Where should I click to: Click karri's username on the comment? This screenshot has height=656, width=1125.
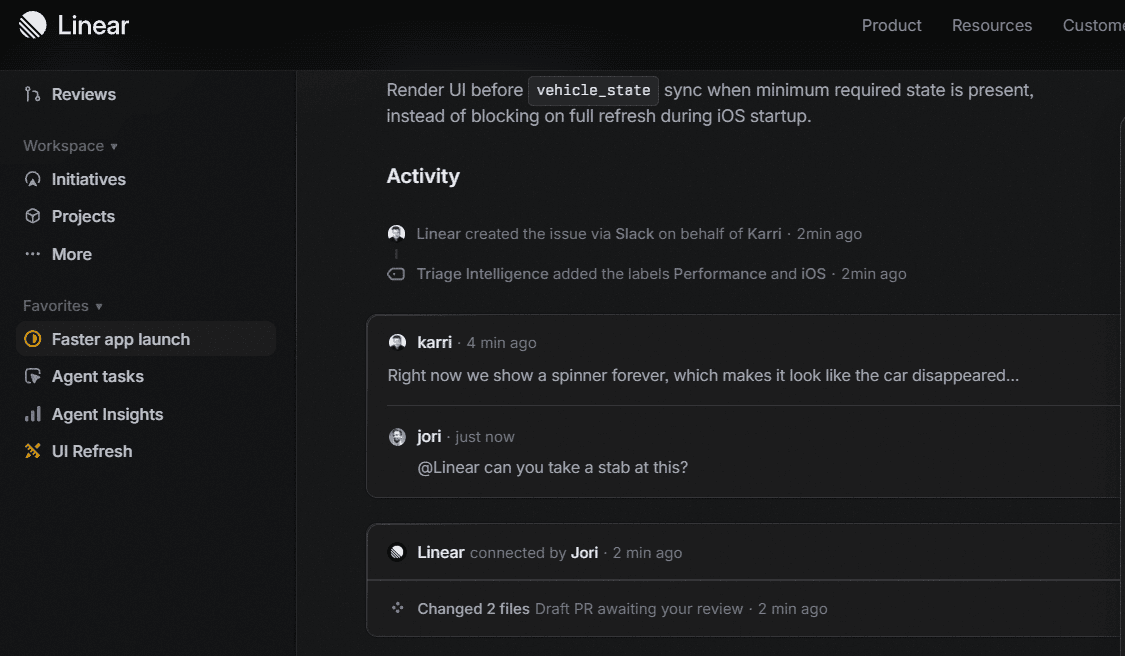434,343
